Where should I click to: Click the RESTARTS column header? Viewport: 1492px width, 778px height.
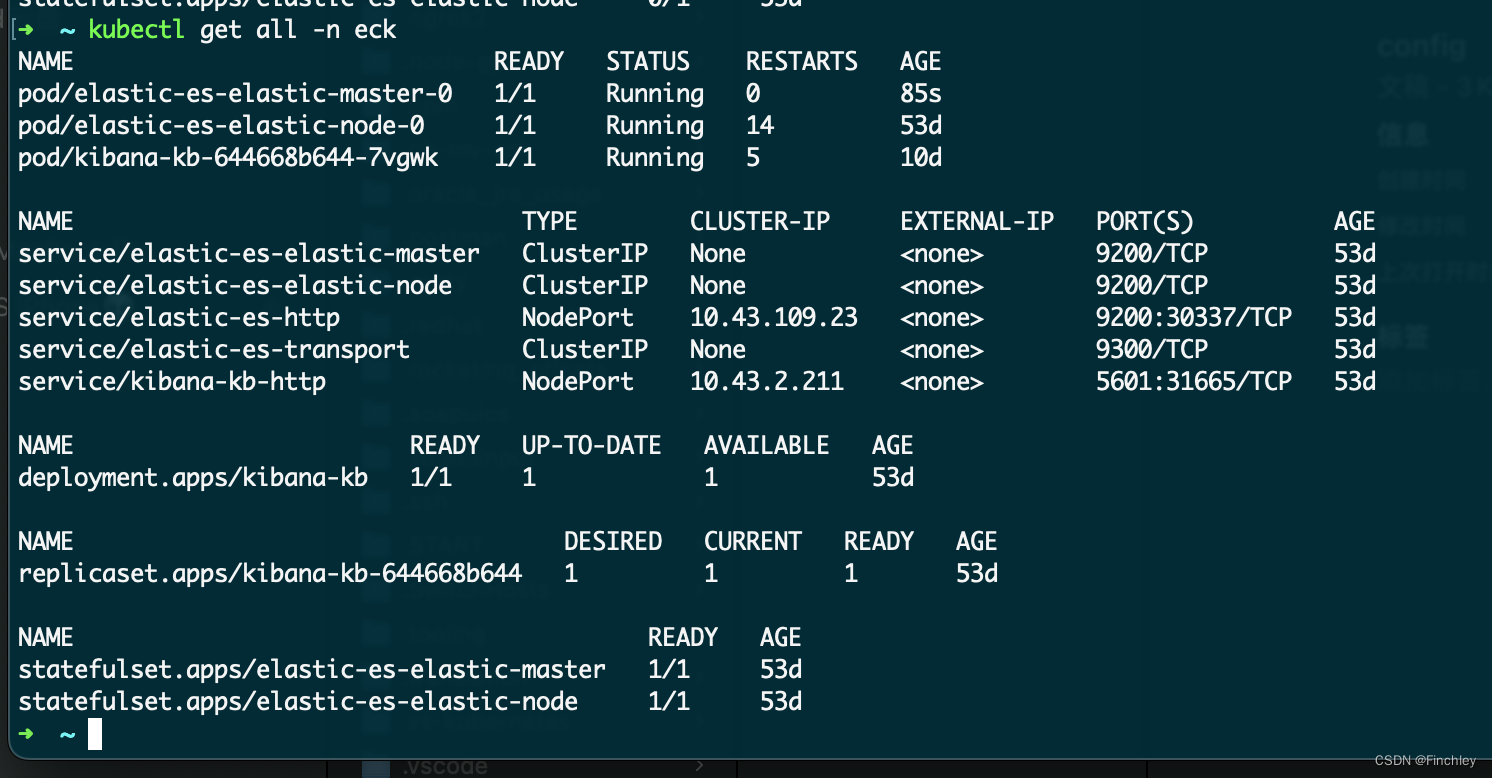802,62
